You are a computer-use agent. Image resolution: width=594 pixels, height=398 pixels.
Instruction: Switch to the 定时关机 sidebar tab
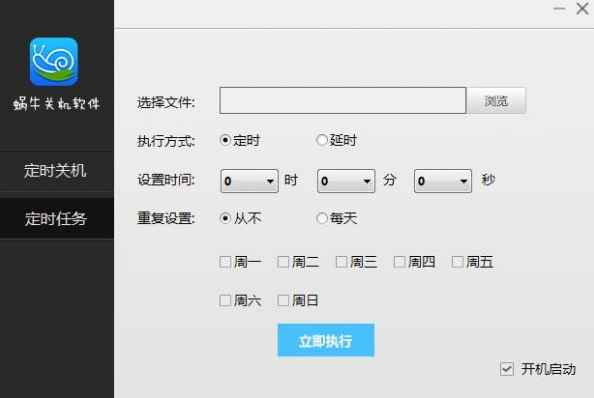(x=56, y=171)
